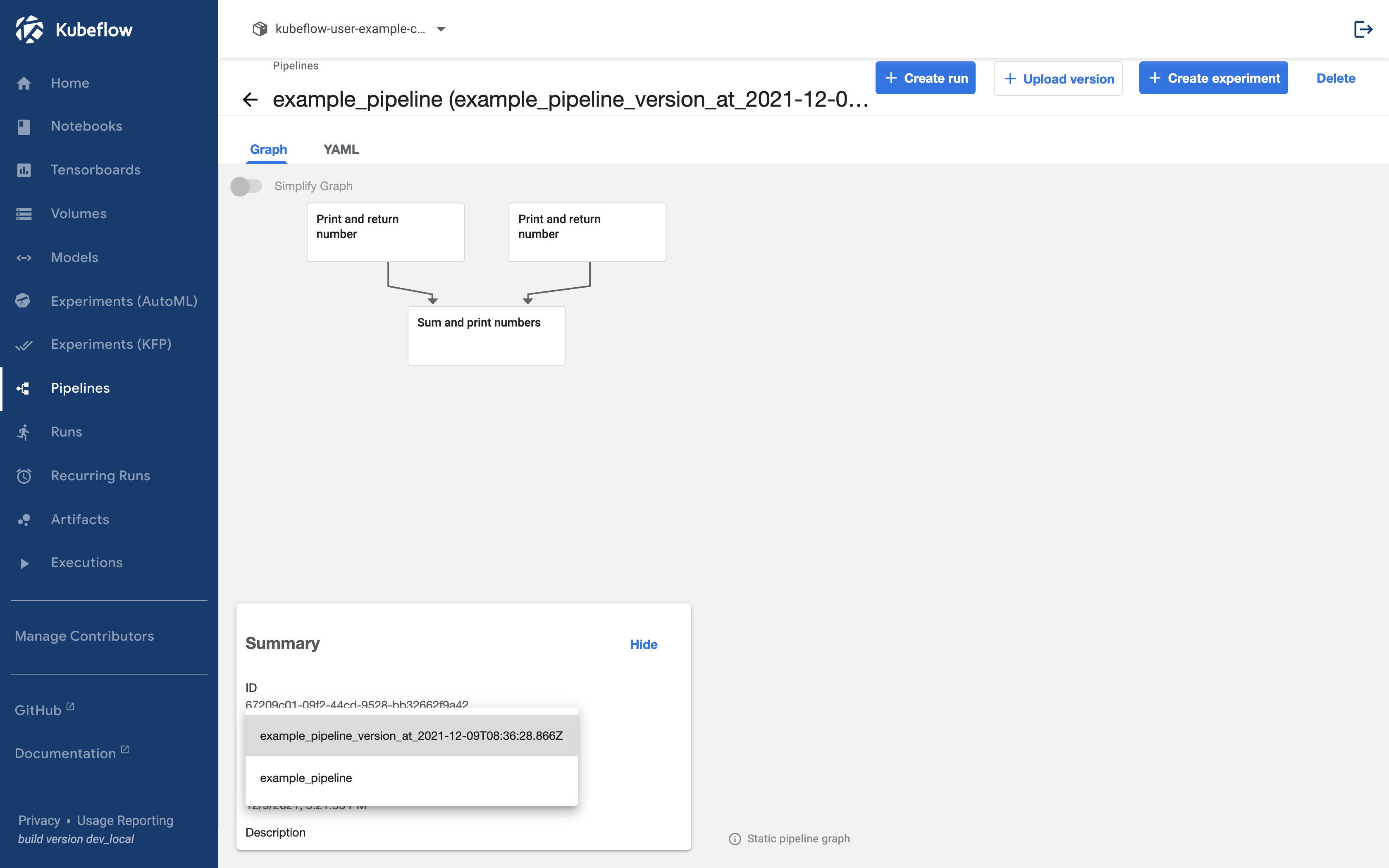This screenshot has width=1389, height=868.
Task: Select the Graph tab
Action: click(267, 148)
